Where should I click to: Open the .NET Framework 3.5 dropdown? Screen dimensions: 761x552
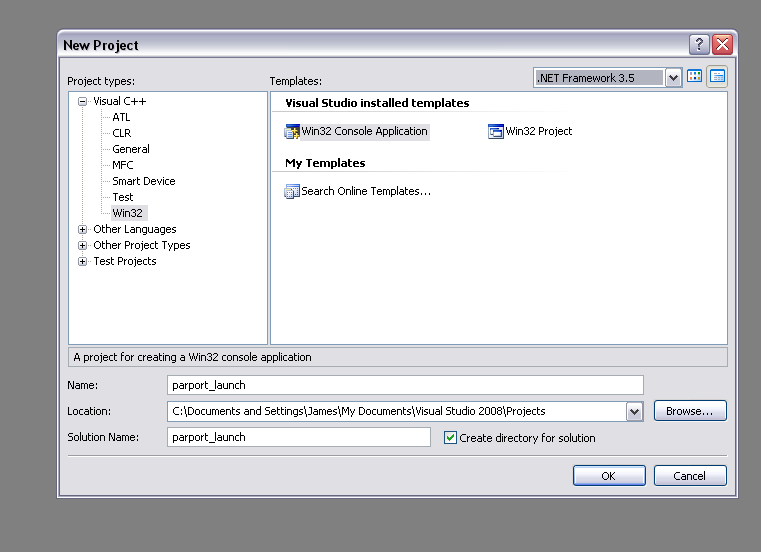click(x=673, y=78)
